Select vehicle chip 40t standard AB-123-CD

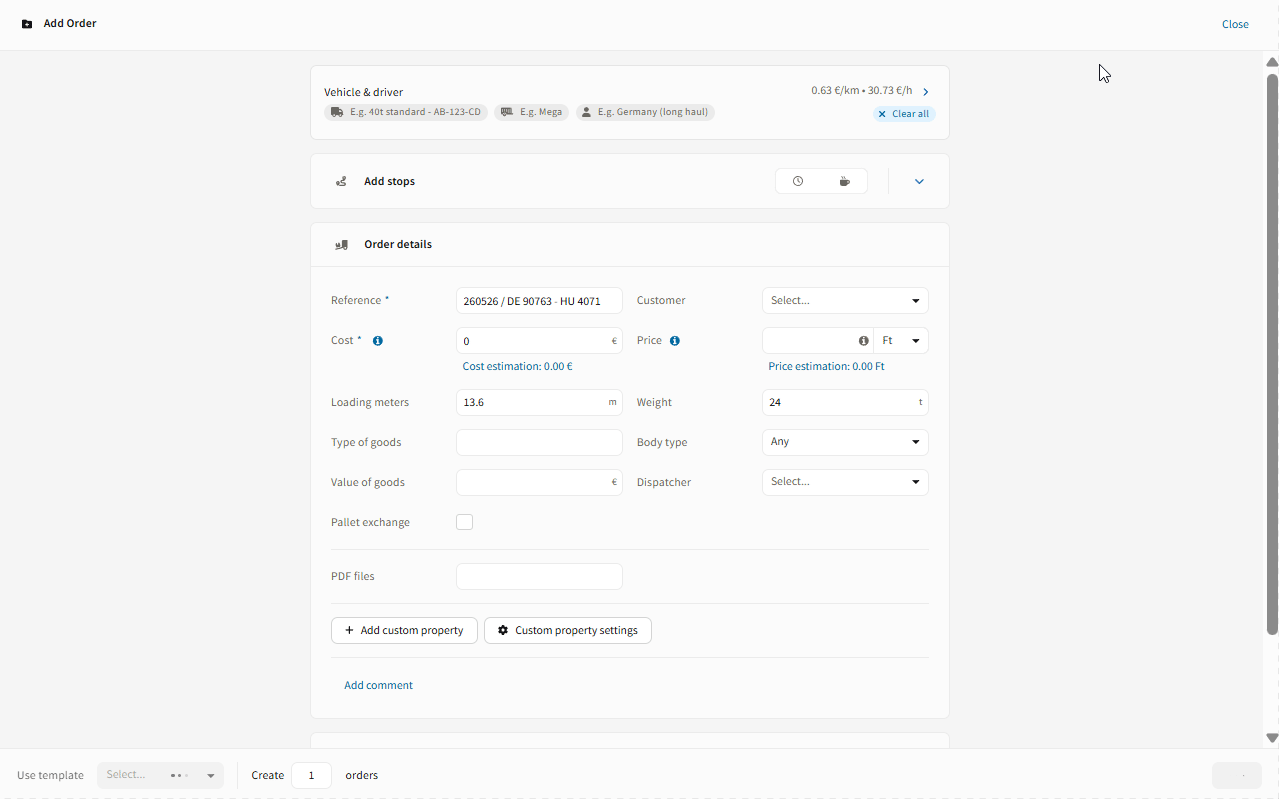(x=406, y=112)
